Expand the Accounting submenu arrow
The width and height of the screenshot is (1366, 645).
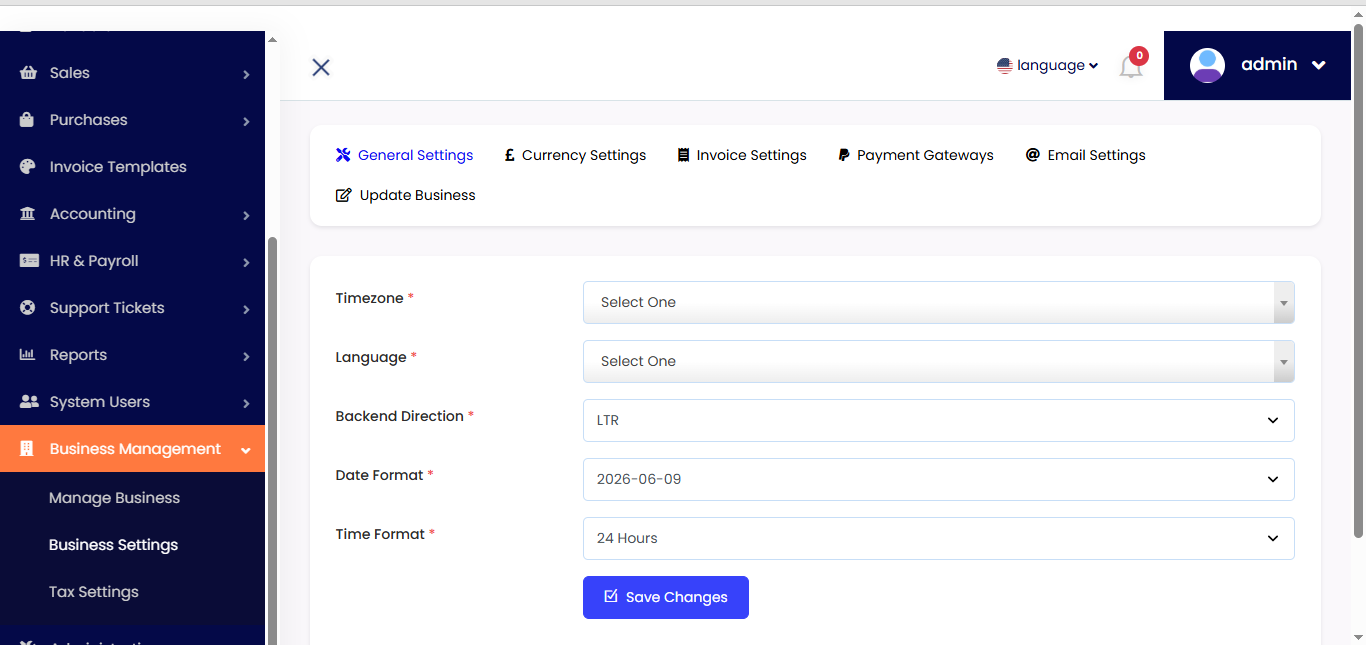click(x=246, y=215)
